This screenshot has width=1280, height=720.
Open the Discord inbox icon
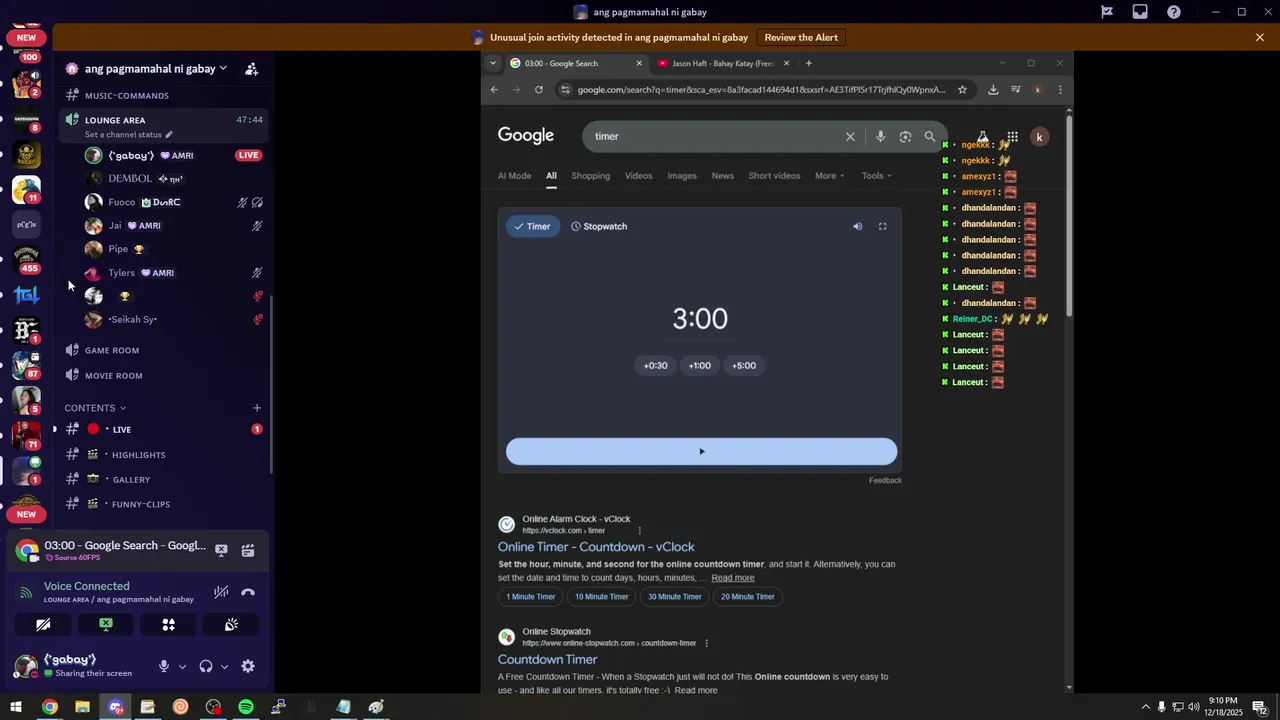click(1140, 12)
